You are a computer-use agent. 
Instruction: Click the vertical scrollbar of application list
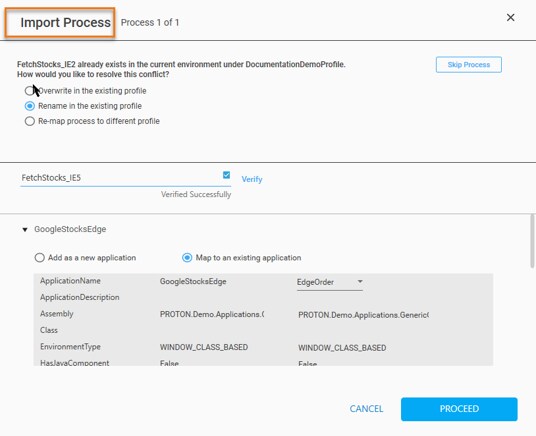pos(532,241)
